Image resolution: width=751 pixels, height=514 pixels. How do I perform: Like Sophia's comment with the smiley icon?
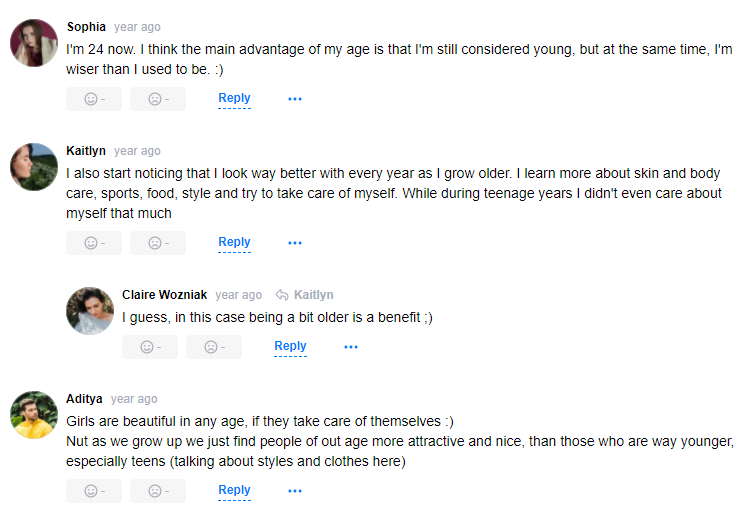click(x=94, y=99)
